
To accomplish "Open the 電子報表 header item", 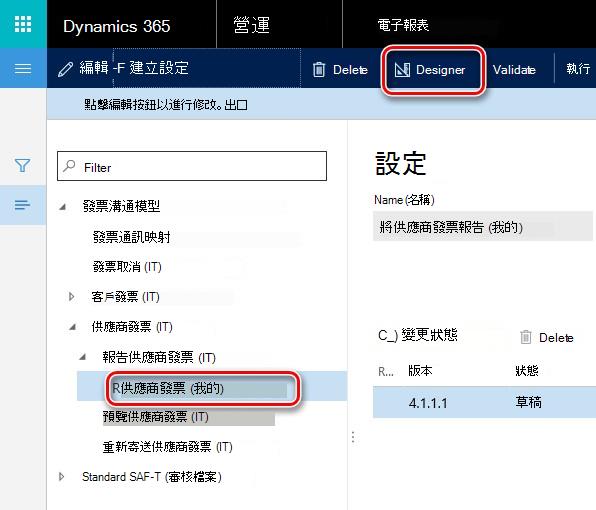I will (x=403, y=25).
